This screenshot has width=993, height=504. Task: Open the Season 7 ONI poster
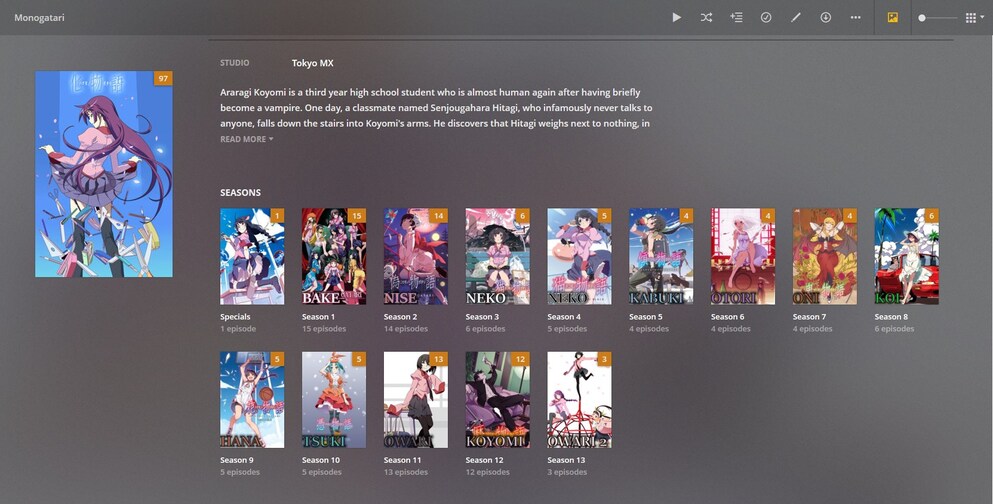[825, 256]
